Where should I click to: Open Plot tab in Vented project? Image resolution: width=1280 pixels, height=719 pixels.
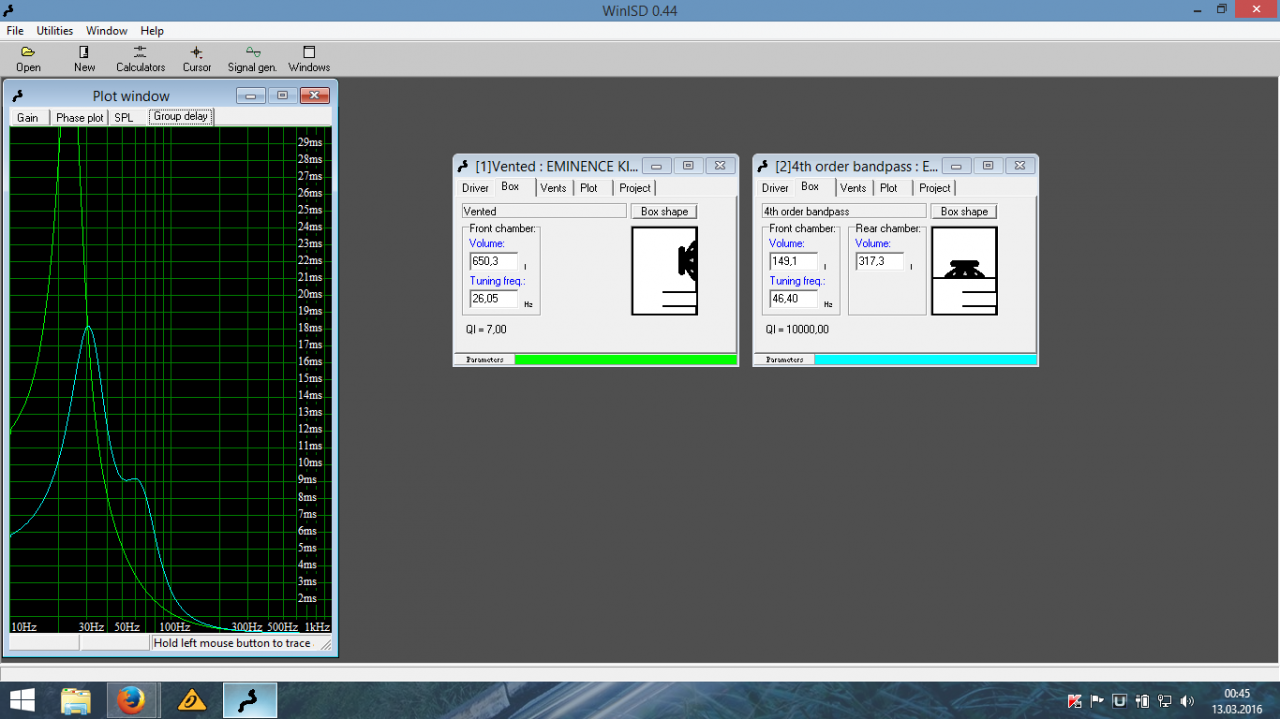point(589,188)
